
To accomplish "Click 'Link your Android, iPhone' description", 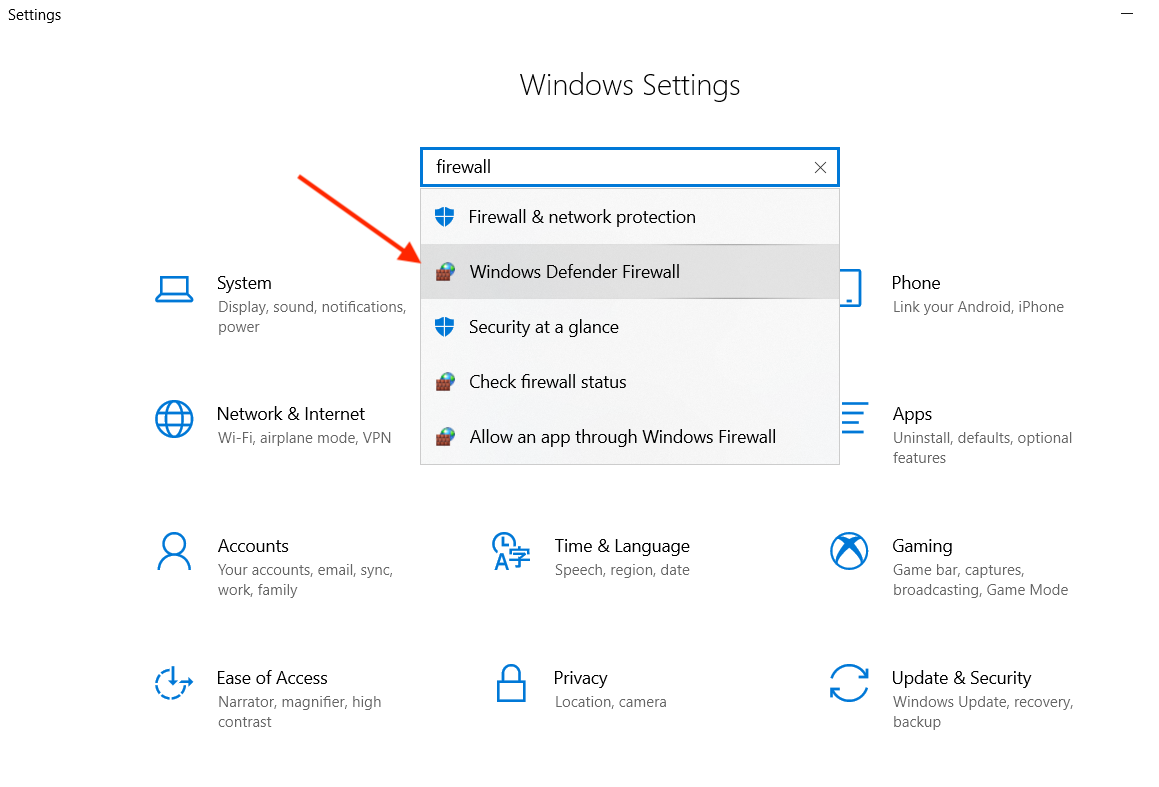I will (978, 307).
